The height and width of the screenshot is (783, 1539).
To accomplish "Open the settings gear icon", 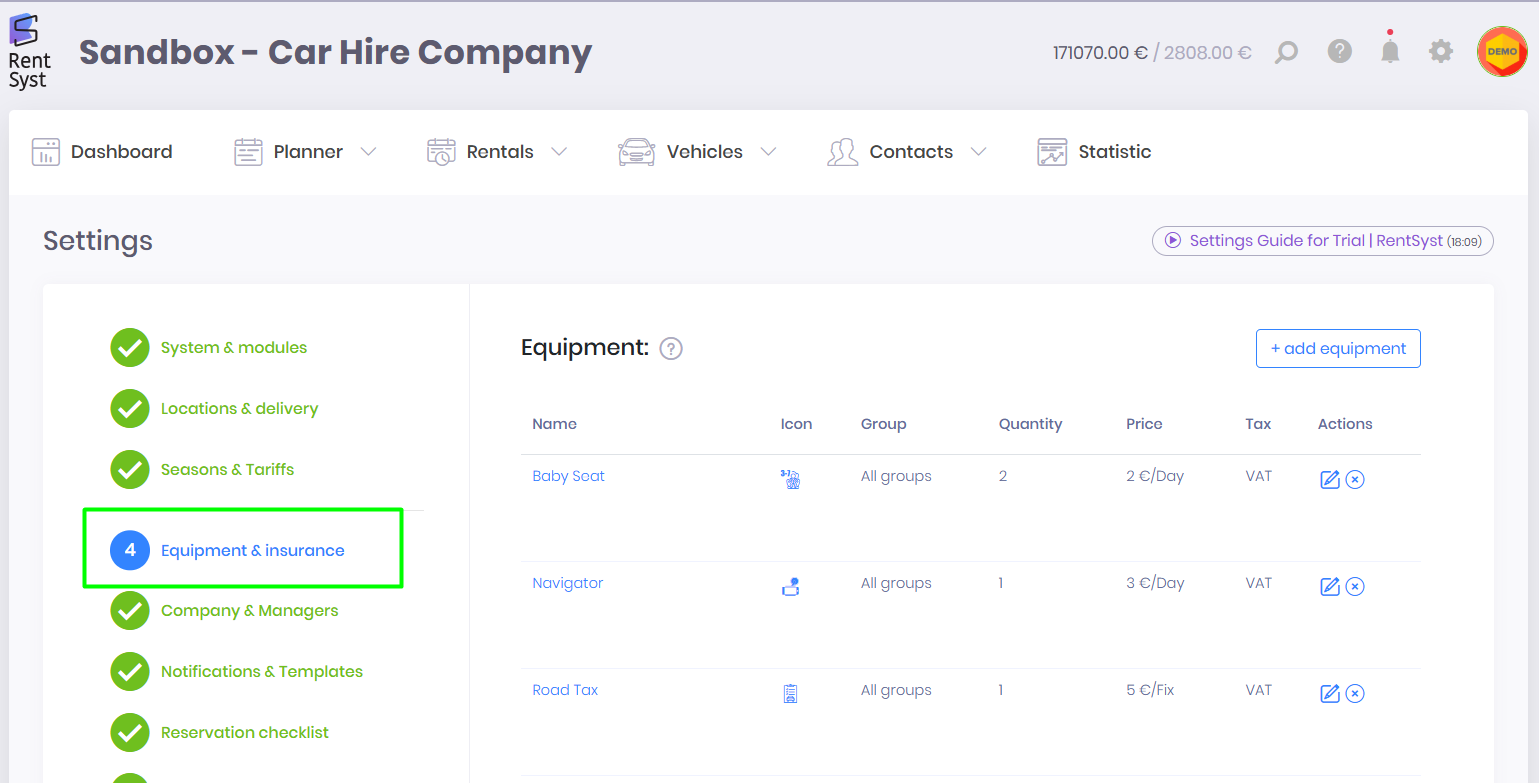I will coord(1440,51).
